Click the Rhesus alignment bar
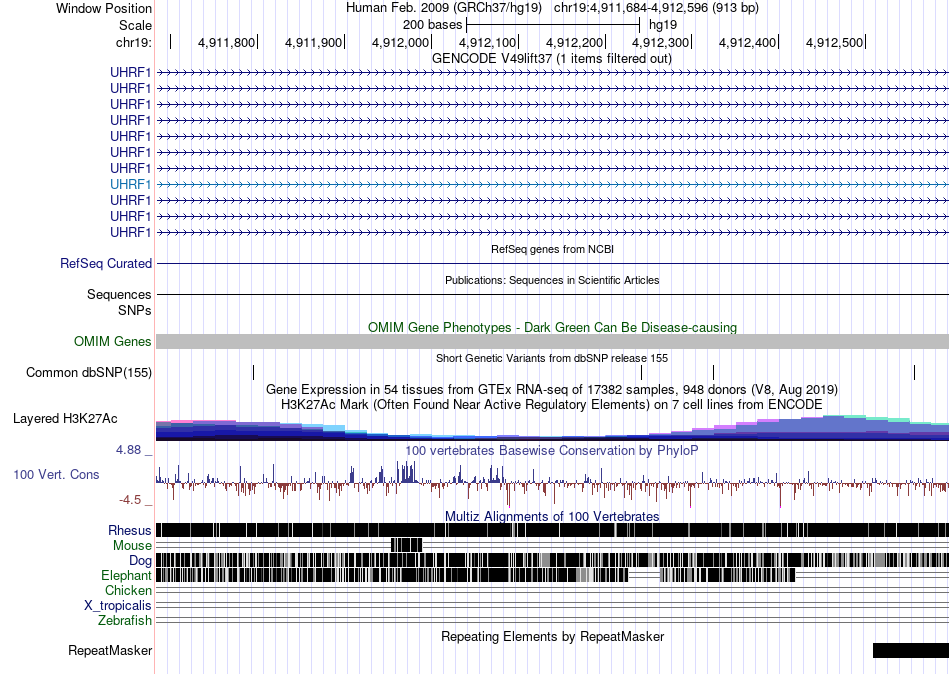Viewport: 950px width, 674px height. (x=552, y=530)
